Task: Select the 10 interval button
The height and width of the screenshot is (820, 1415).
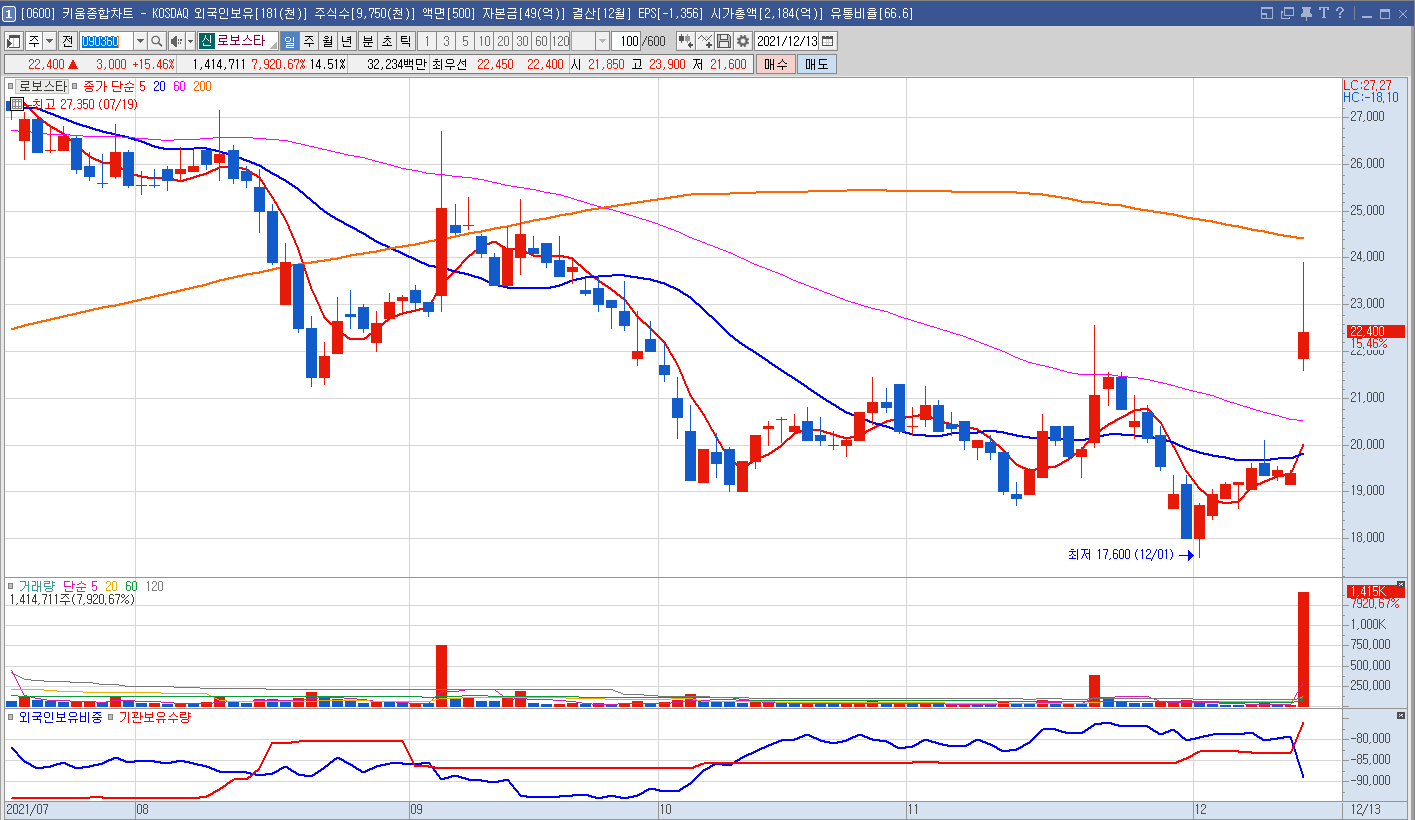Action: pyautogui.click(x=484, y=41)
